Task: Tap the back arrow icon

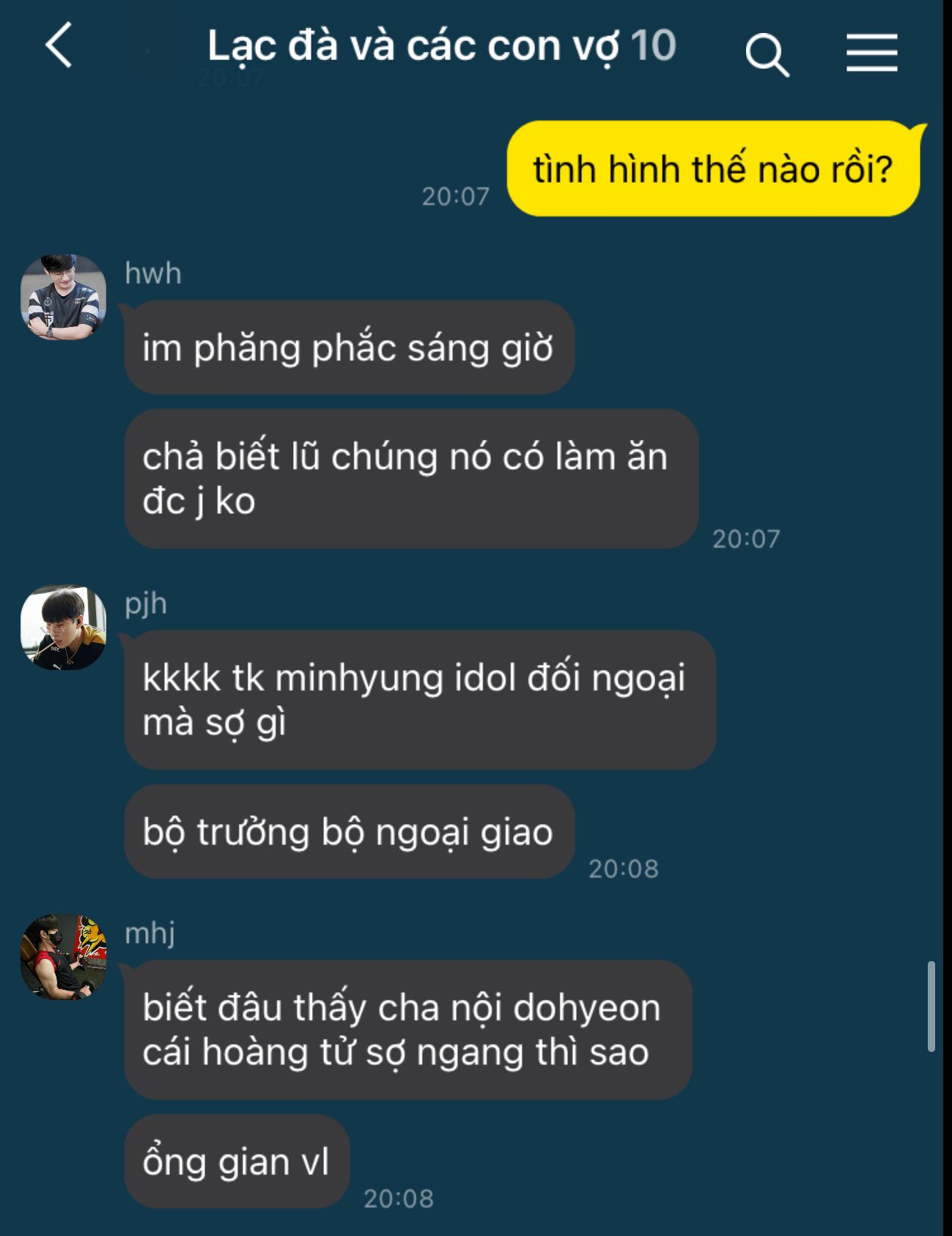Action: [59, 45]
